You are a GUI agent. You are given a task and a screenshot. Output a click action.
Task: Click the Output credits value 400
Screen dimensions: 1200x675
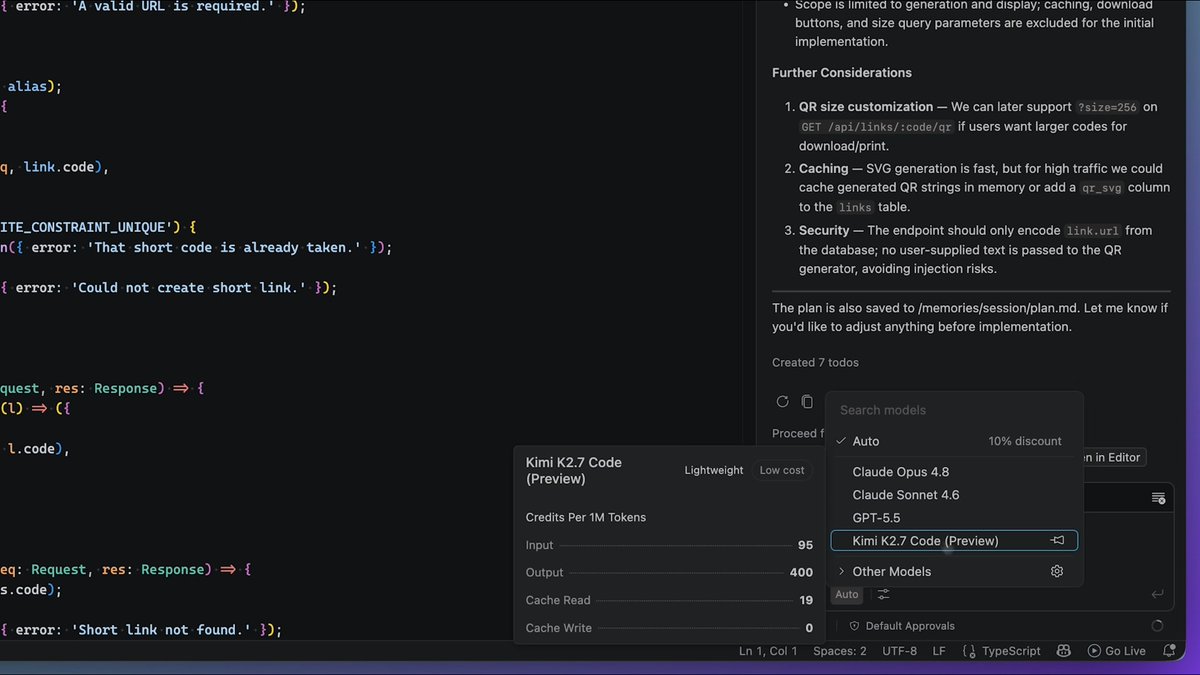click(x=801, y=573)
